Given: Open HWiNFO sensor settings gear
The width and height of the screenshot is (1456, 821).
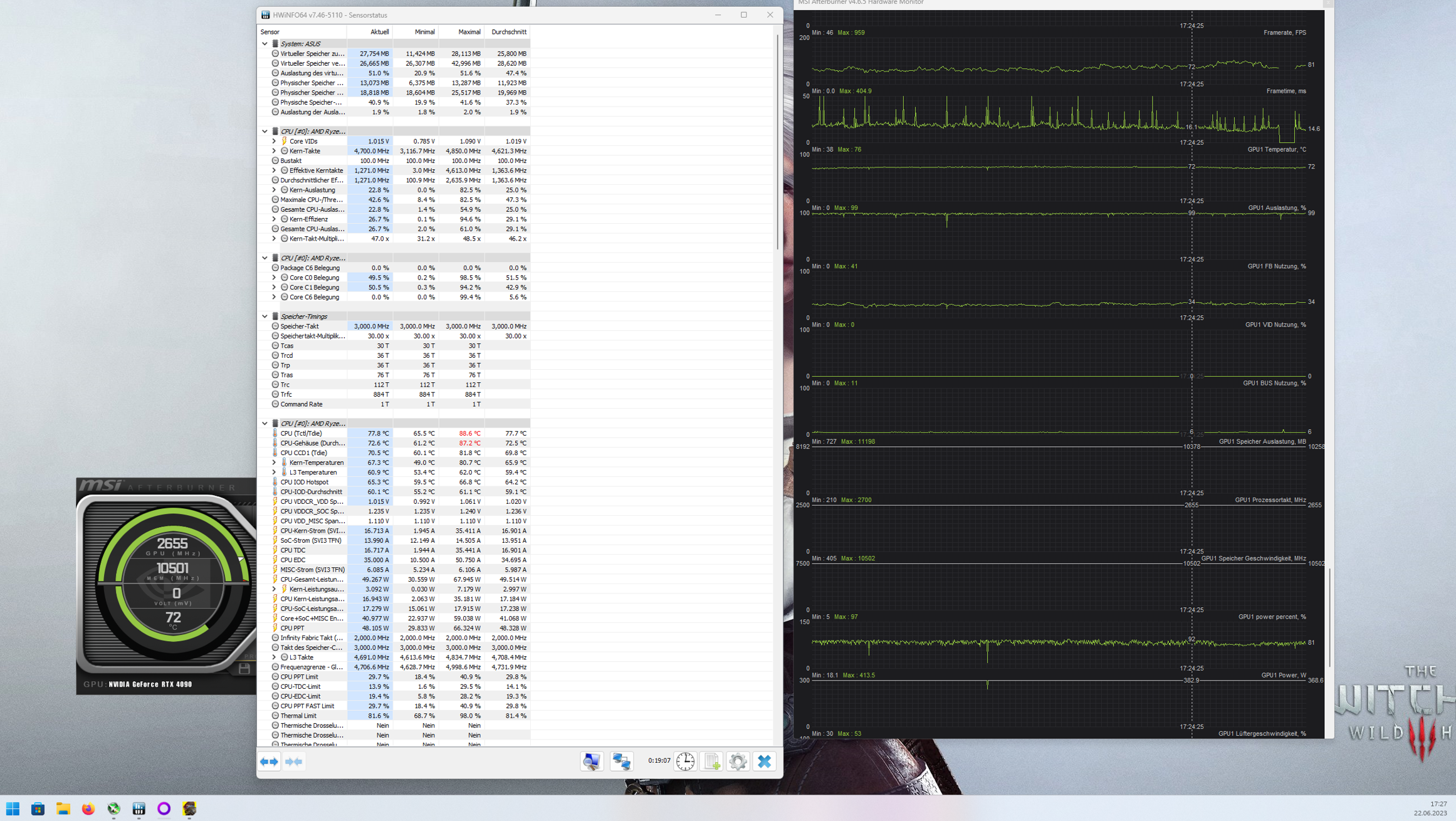Looking at the screenshot, I should point(738,761).
